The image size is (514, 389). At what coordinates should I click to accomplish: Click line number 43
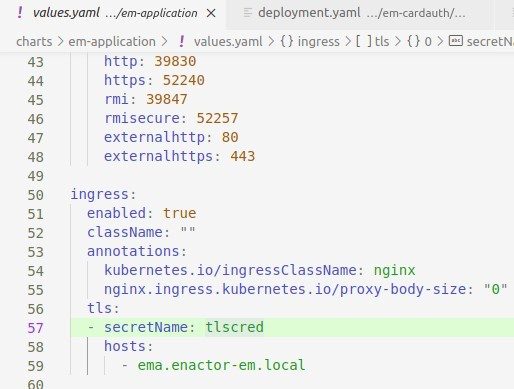[x=36, y=62]
